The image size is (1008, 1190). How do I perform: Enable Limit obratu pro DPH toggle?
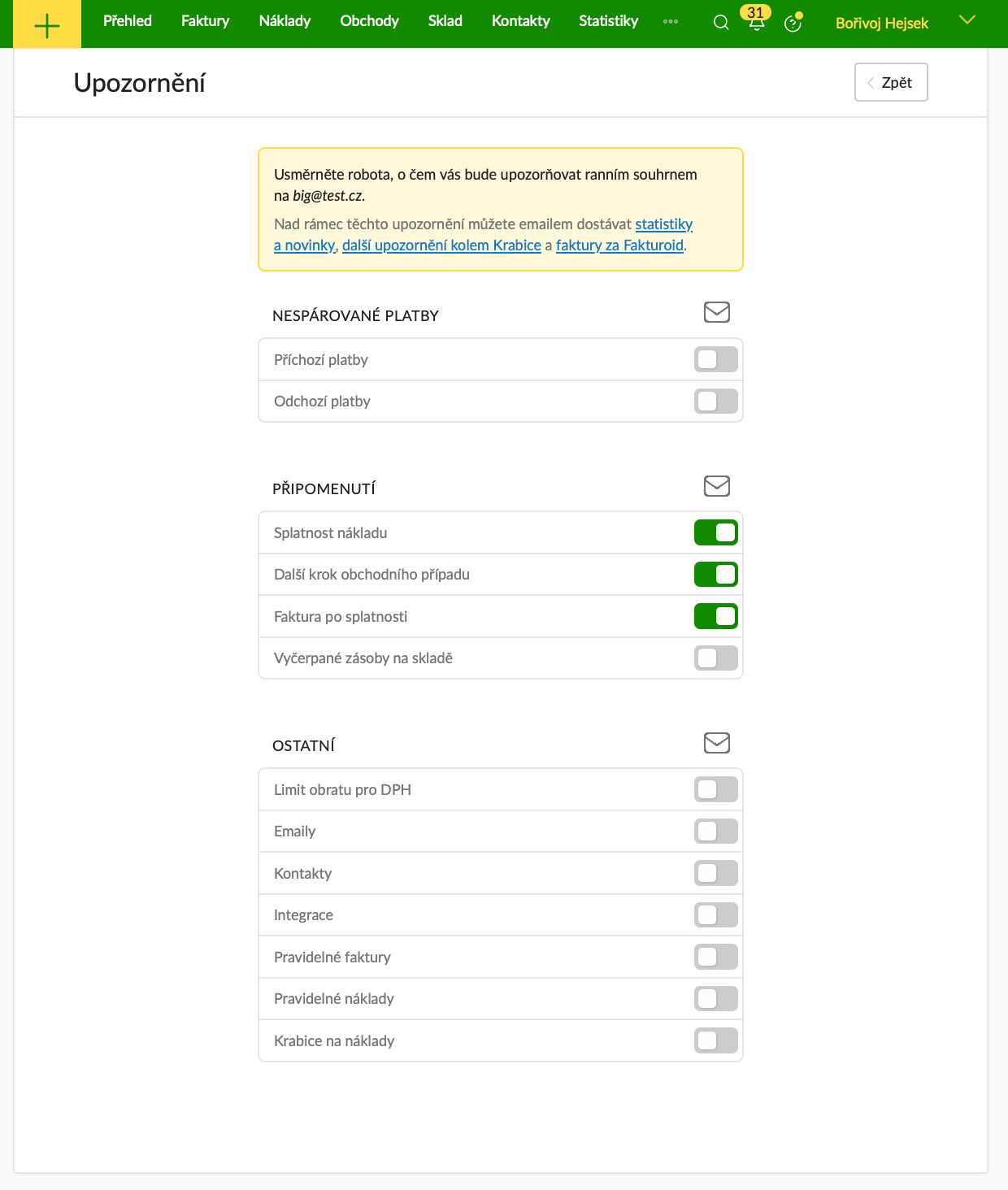pyautogui.click(x=715, y=789)
